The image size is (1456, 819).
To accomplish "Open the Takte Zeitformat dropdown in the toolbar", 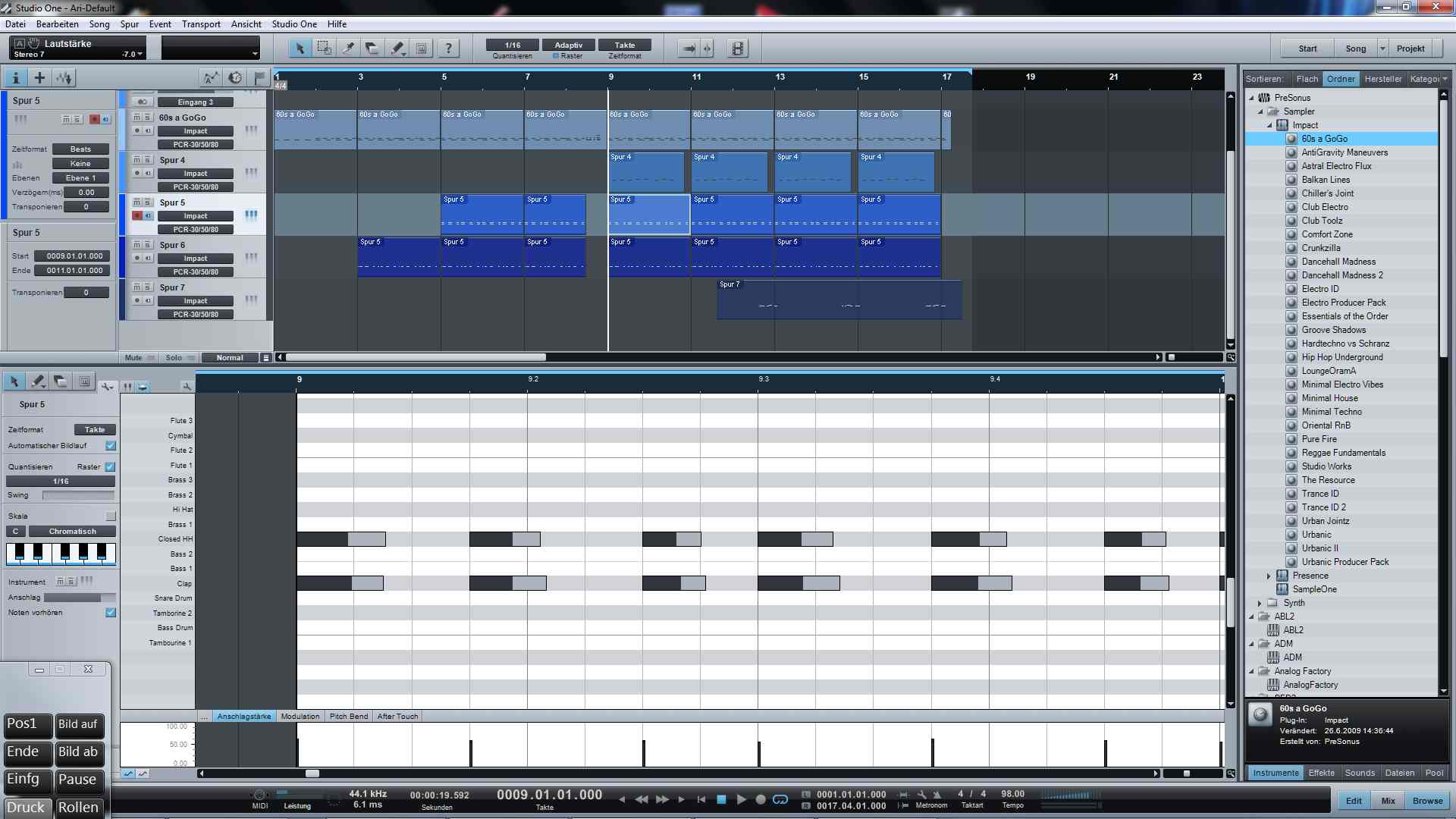I will coord(624,45).
